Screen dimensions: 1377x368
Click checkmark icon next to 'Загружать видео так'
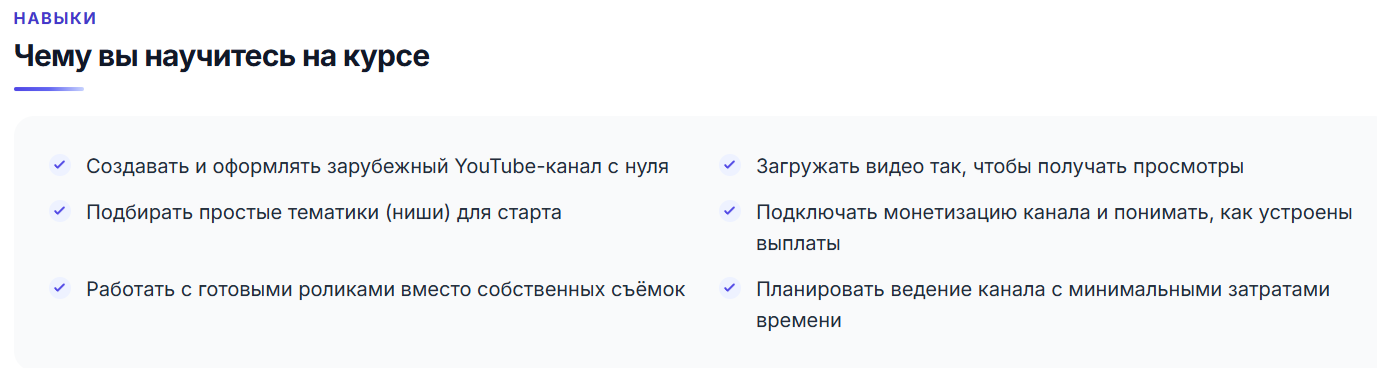click(x=730, y=165)
